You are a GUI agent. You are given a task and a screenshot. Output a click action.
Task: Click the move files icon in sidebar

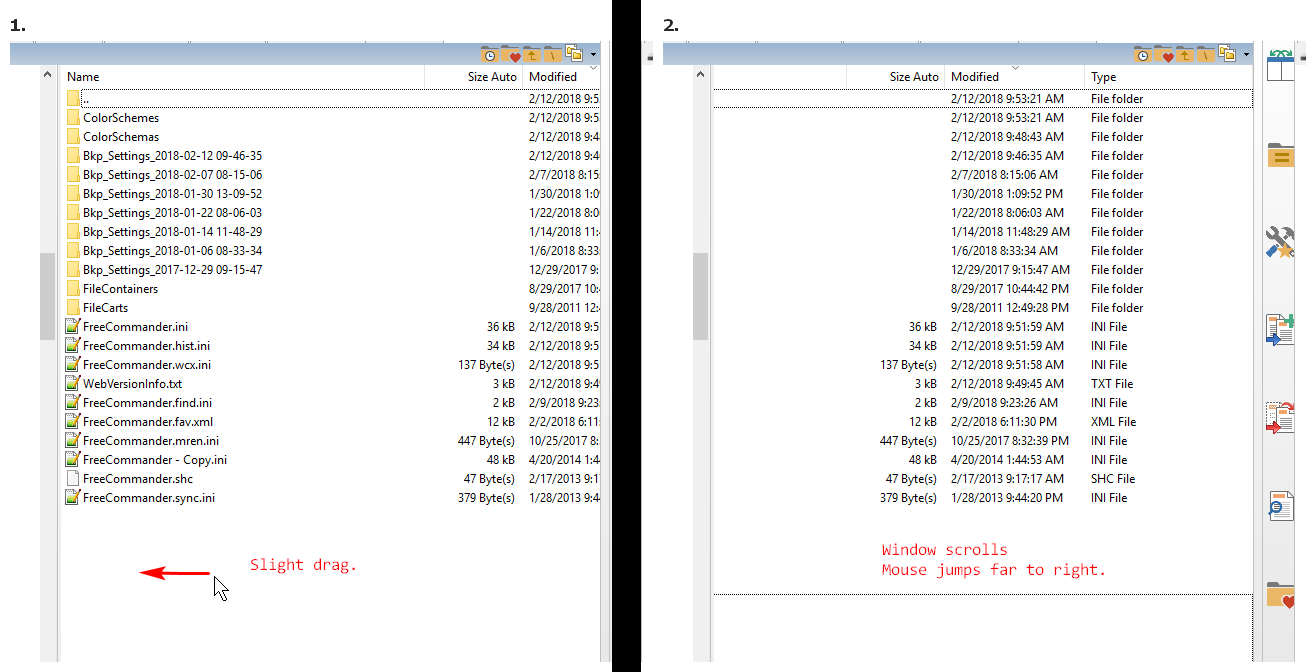coord(1281,417)
